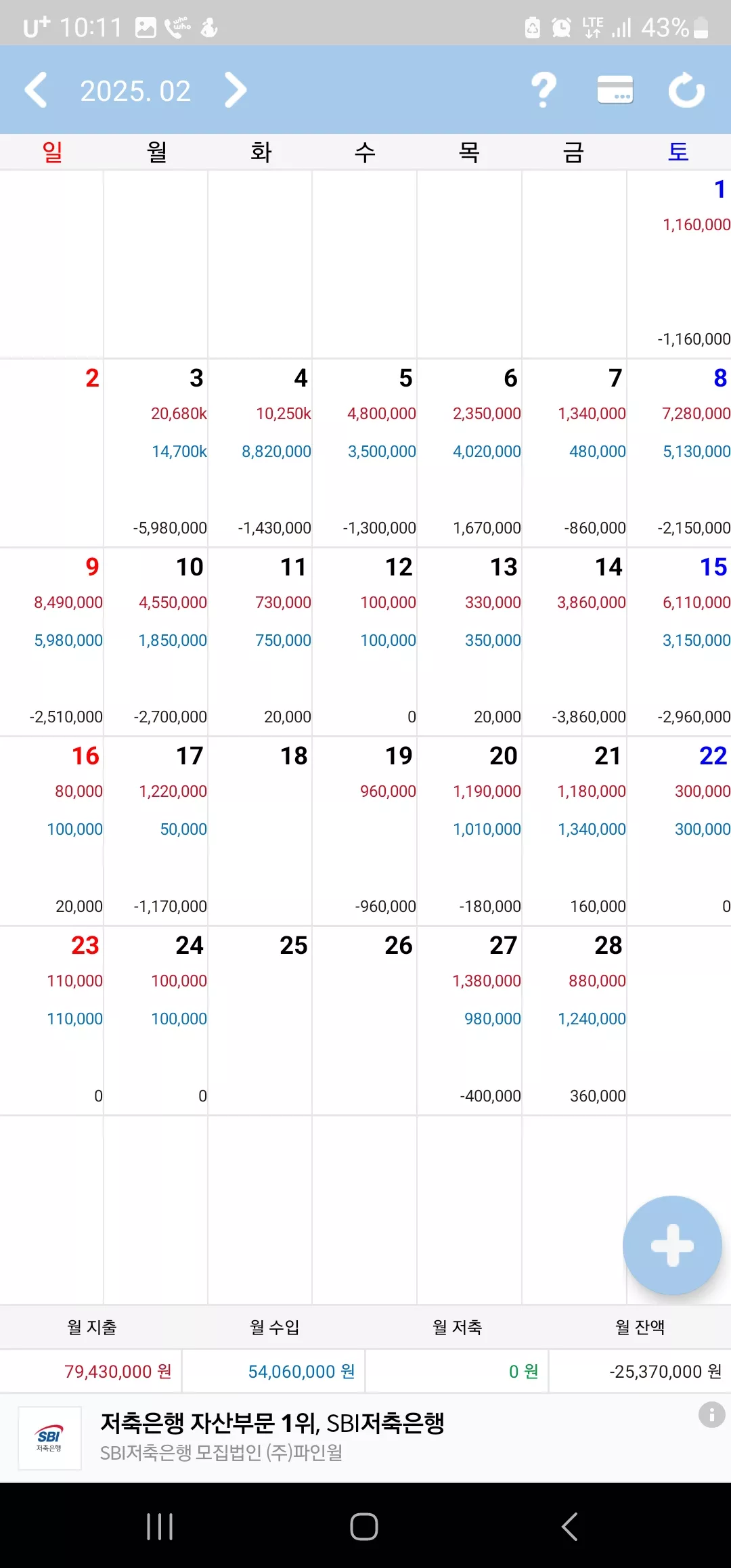Screen dimensions: 731x1568
Task: Tap the refresh icon in header
Action: click(x=686, y=90)
